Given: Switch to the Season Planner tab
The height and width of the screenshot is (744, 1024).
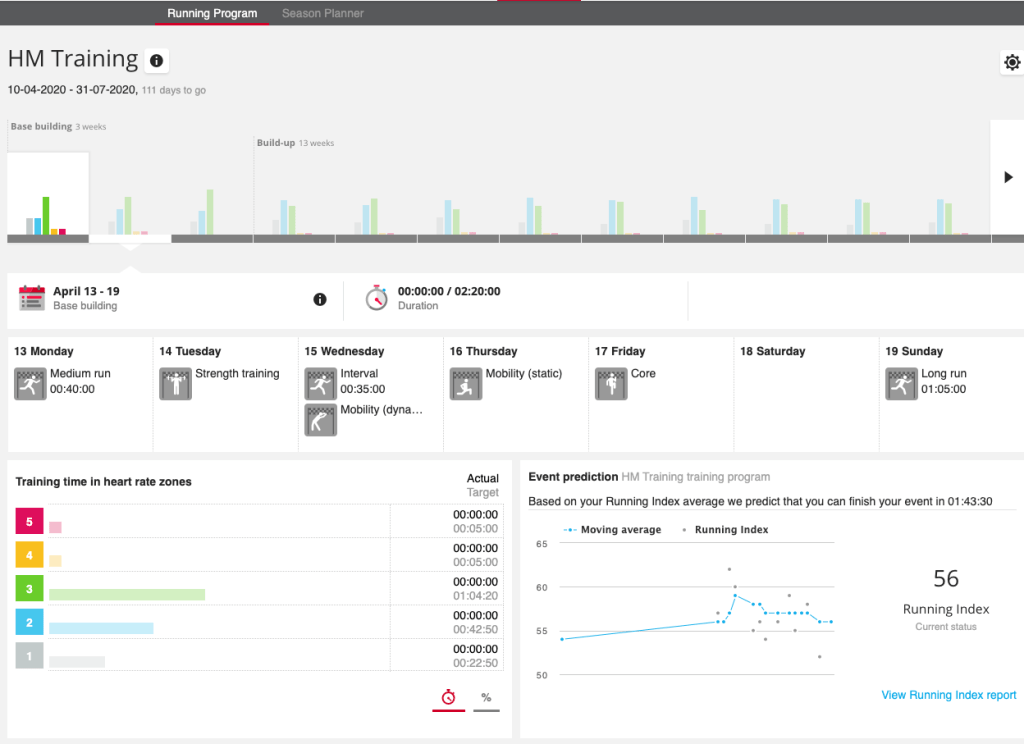Looking at the screenshot, I should click(x=322, y=14).
